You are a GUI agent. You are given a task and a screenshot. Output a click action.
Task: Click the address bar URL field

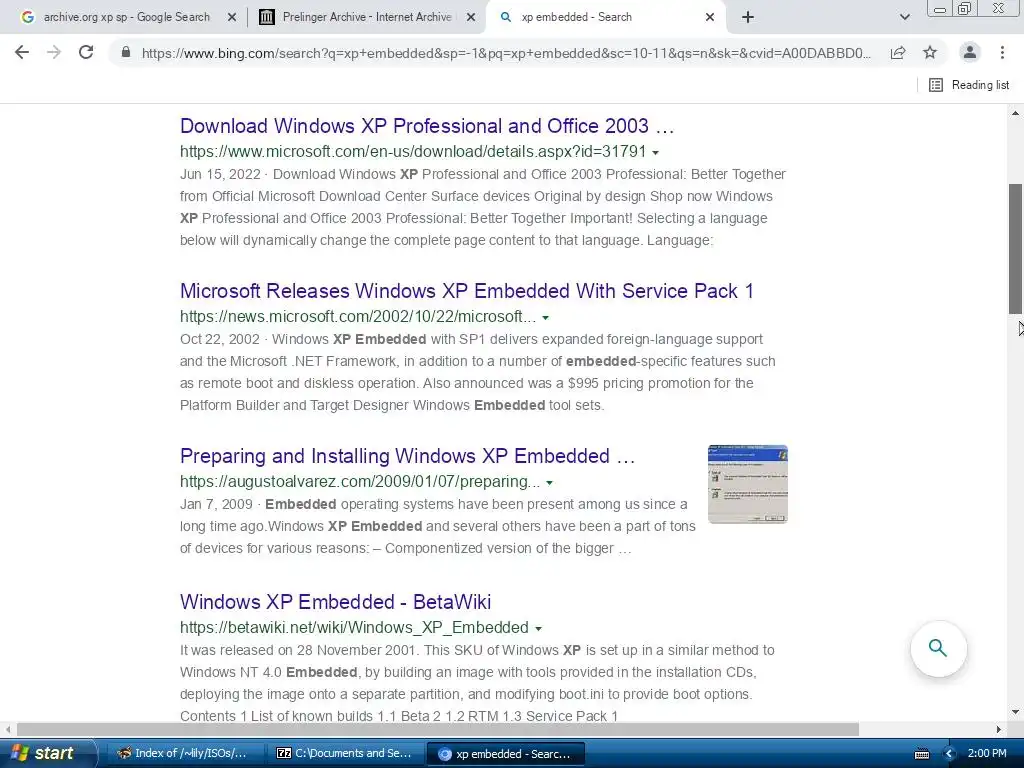506,53
